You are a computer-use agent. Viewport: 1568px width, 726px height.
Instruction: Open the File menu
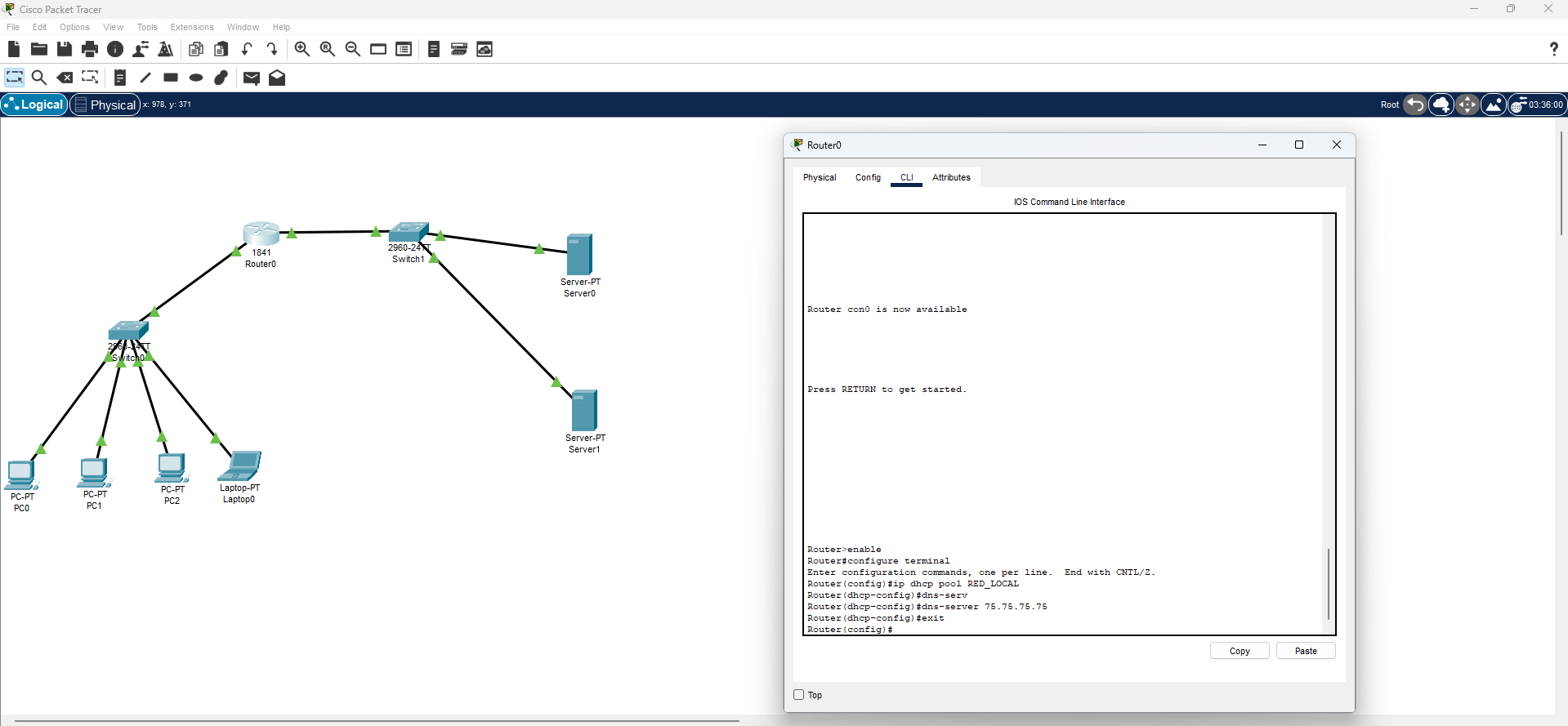pyautogui.click(x=13, y=27)
